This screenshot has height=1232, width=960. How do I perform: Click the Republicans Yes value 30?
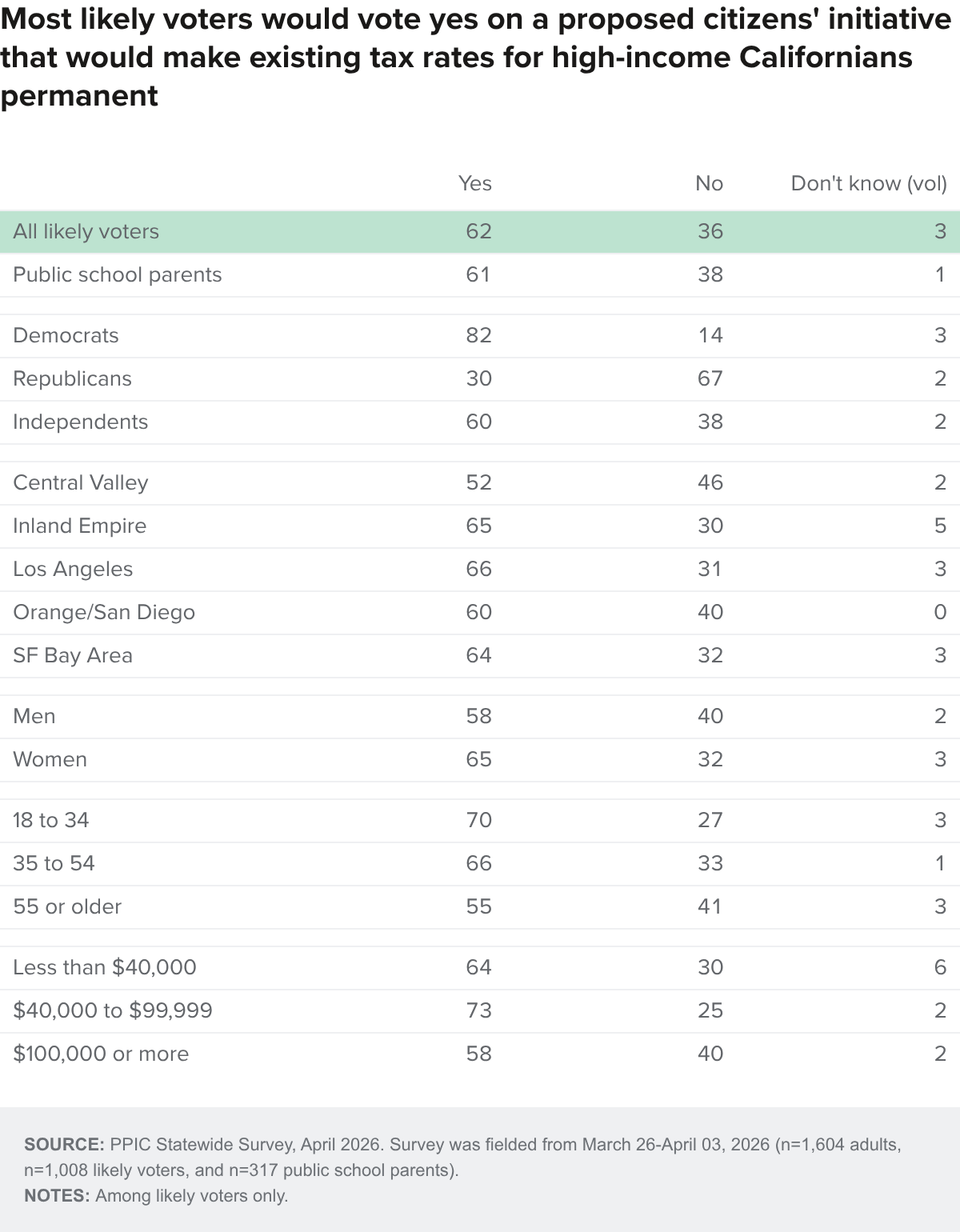(479, 378)
